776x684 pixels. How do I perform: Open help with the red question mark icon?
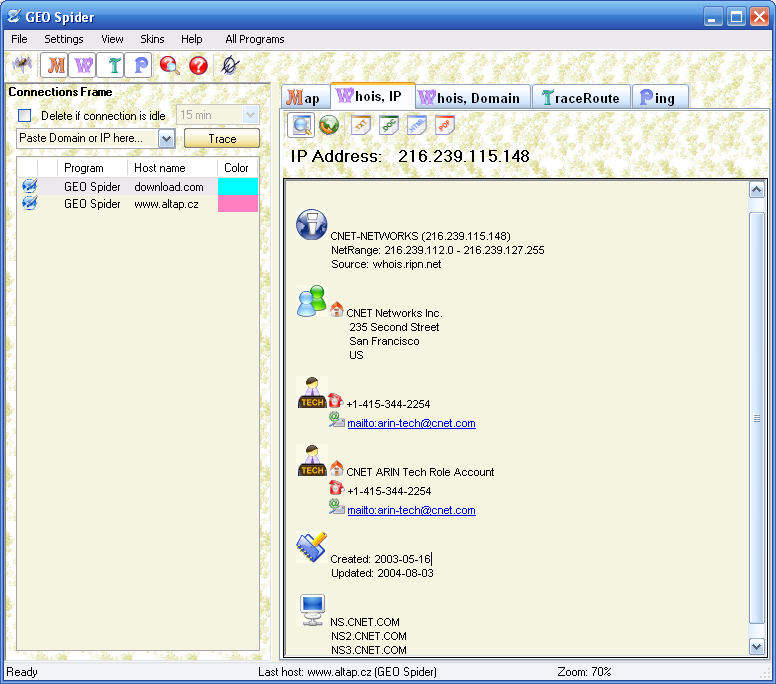[x=198, y=65]
